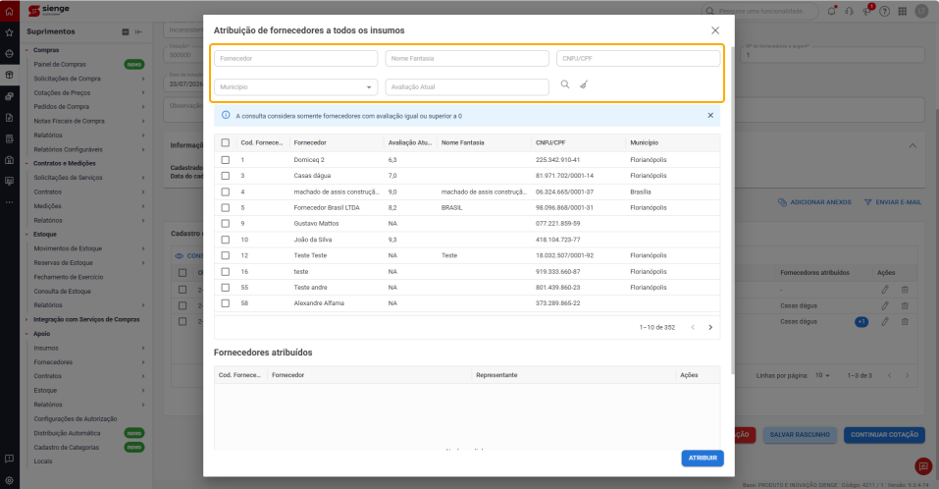The image size is (939, 489).
Task: Click the Nome Fantasia input field
Action: [x=467, y=58]
